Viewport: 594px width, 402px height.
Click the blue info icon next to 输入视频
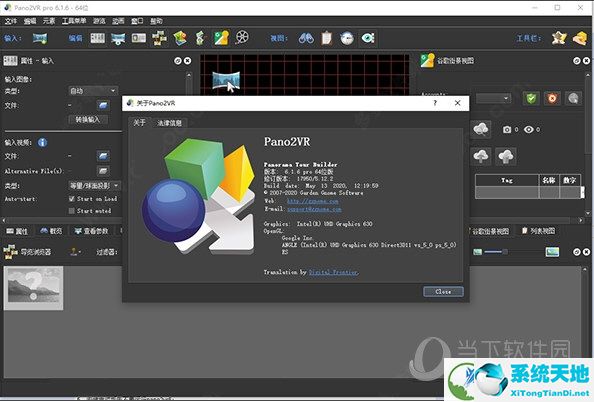[42, 142]
